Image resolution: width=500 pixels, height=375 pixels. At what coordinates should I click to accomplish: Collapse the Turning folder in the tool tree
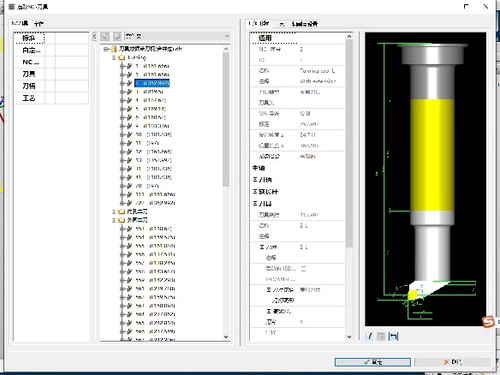[x=114, y=57]
